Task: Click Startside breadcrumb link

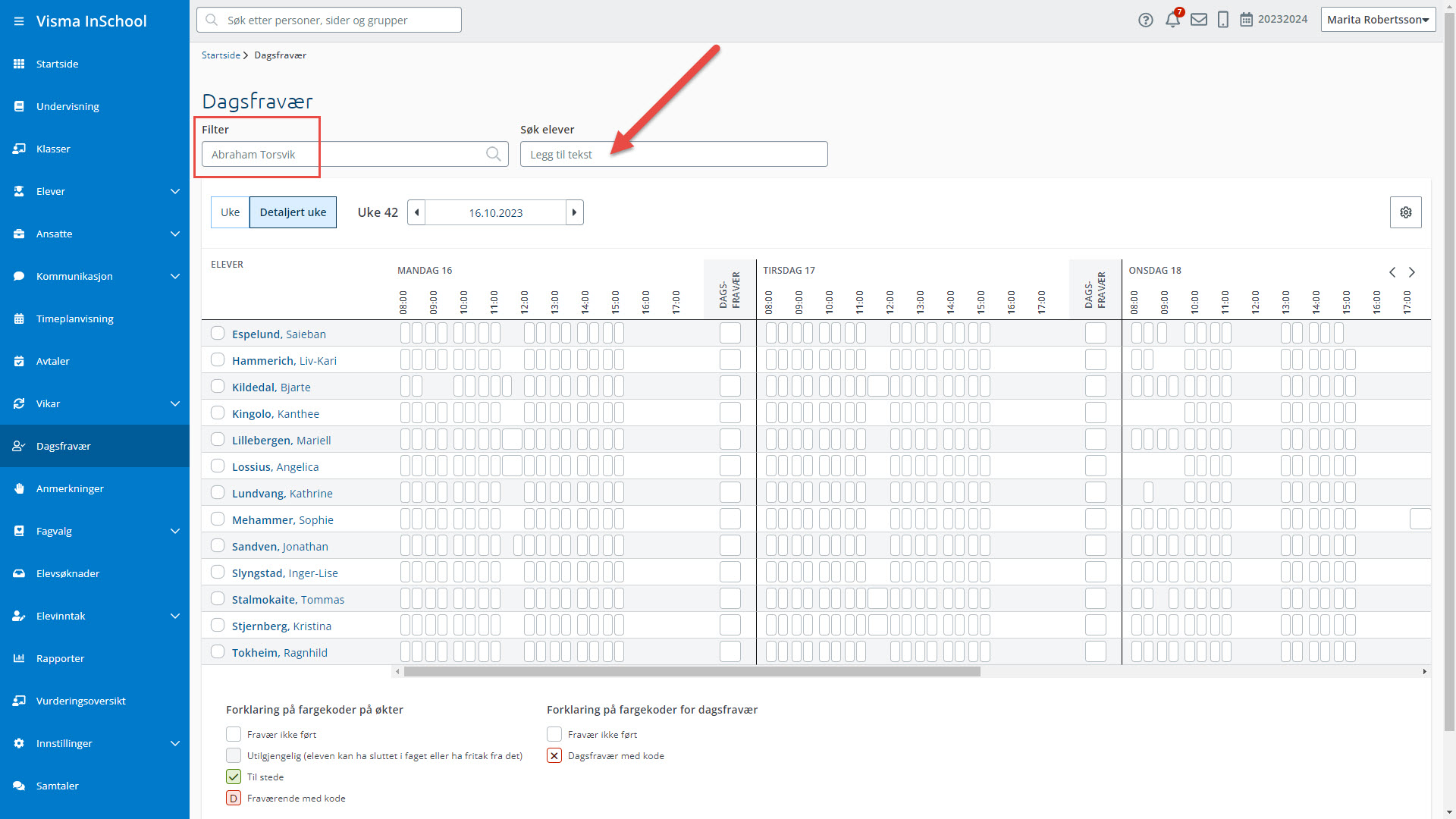Action: coord(221,55)
